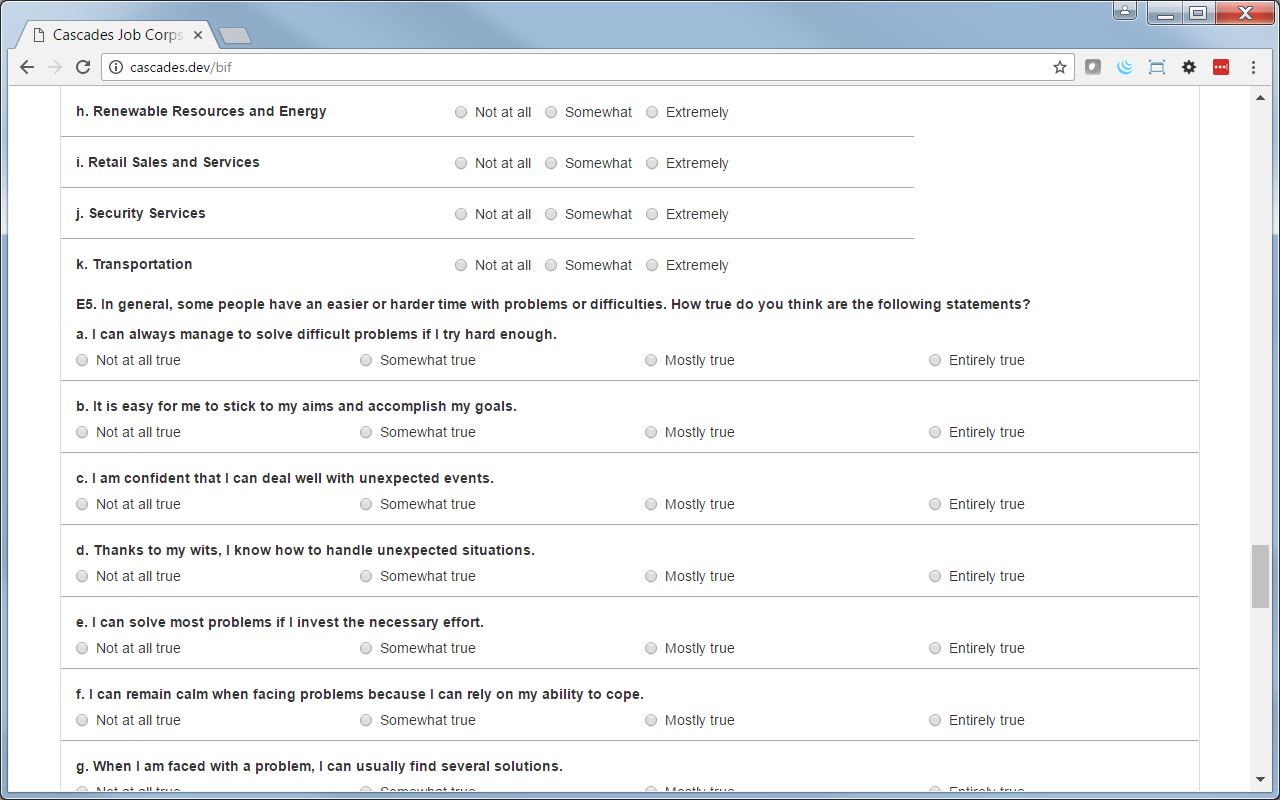Pick Extremely for Transportation
1280x800 pixels.
click(x=652, y=265)
